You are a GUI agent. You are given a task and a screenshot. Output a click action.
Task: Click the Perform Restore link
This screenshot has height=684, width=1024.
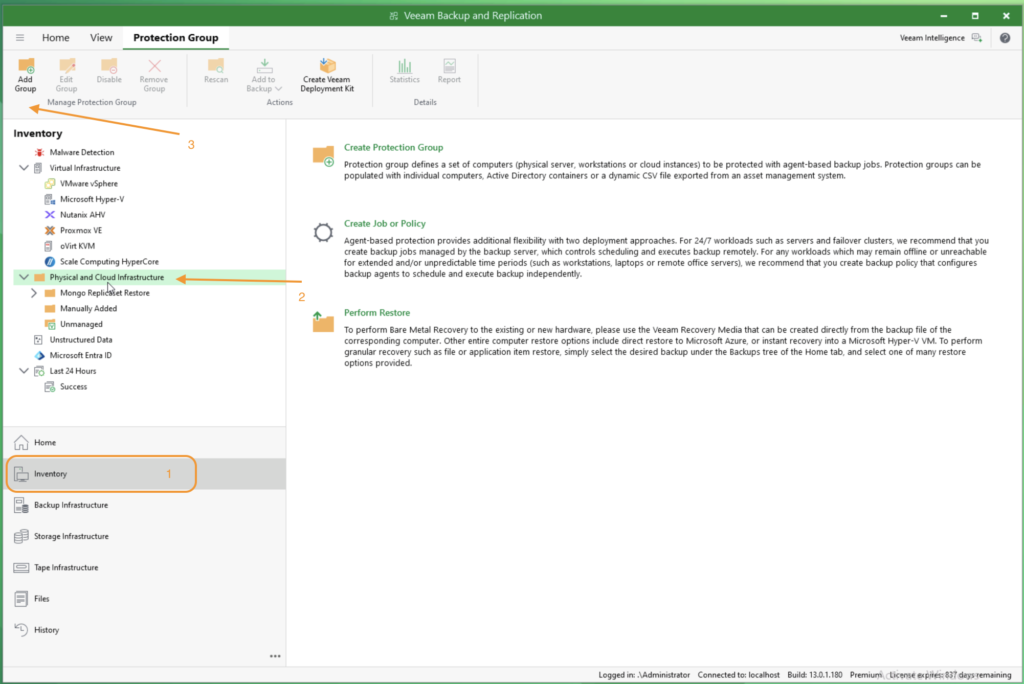(377, 312)
